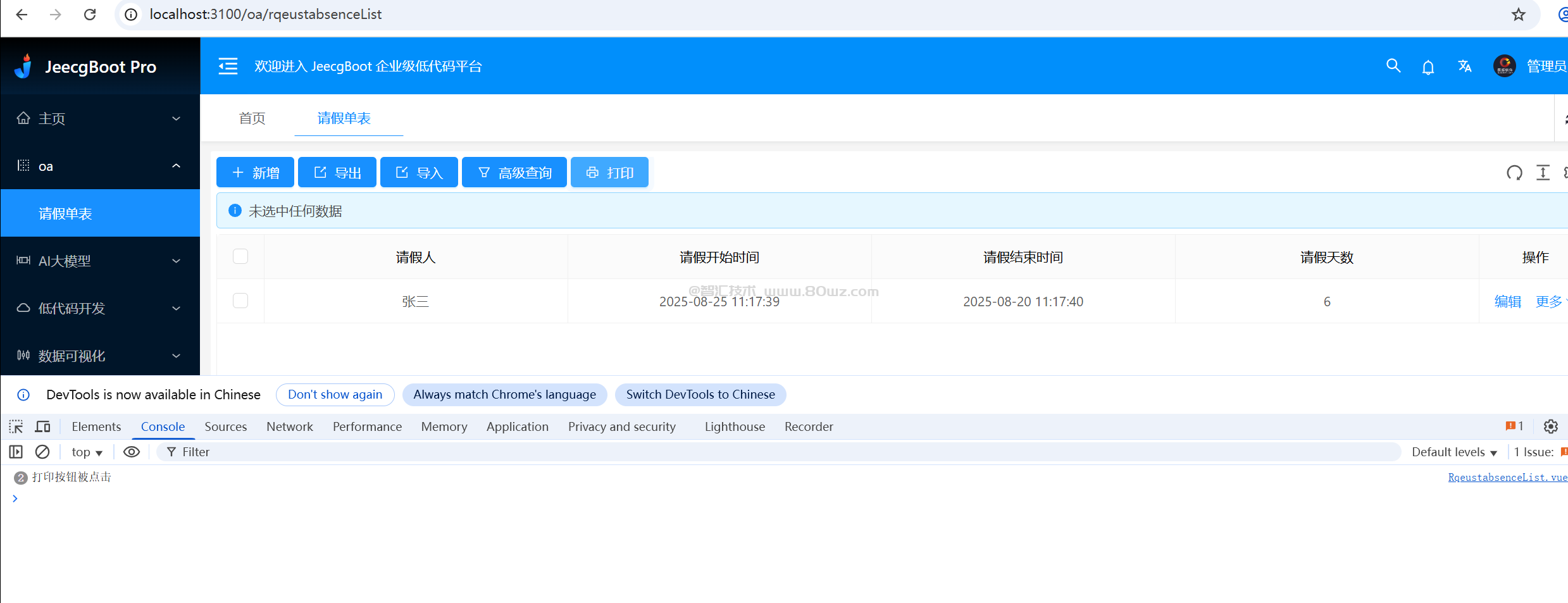The image size is (1568, 603).
Task: Select the Console DevTools tab
Action: pyautogui.click(x=163, y=426)
